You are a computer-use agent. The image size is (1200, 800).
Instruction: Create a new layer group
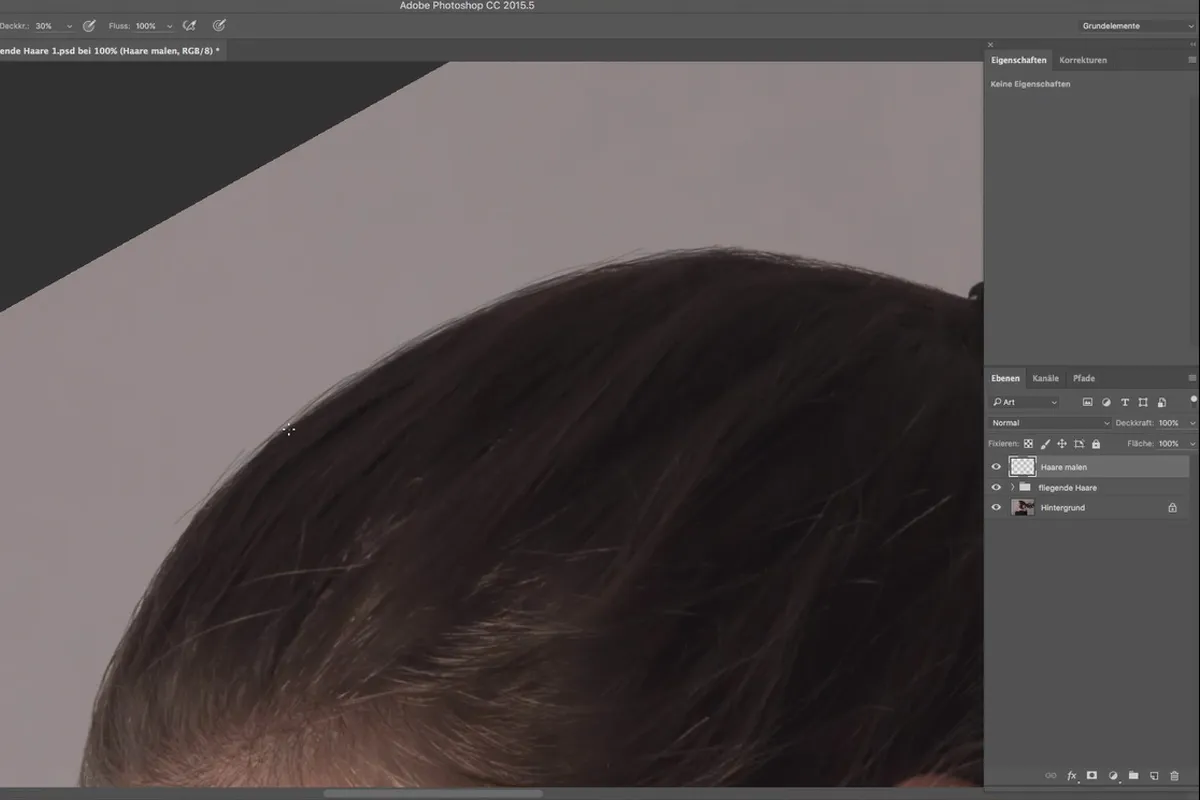pyautogui.click(x=1133, y=775)
